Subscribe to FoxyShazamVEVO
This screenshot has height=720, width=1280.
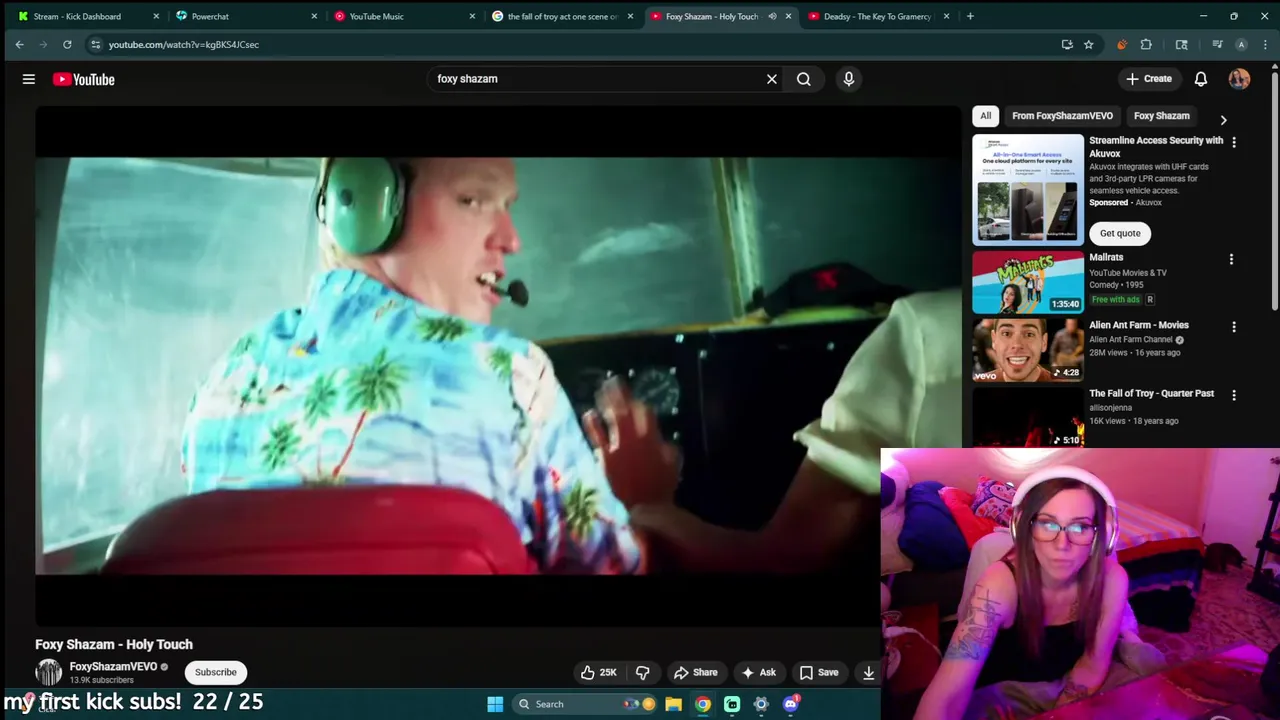click(x=216, y=672)
